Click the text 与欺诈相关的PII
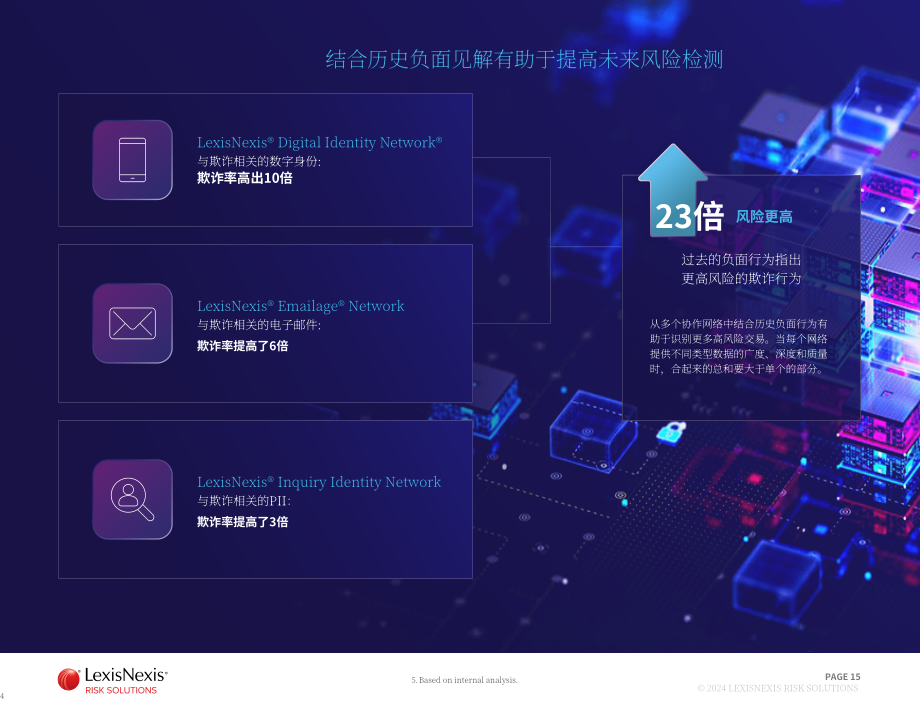Image resolution: width=920 pixels, height=711 pixels. pyautogui.click(x=243, y=501)
